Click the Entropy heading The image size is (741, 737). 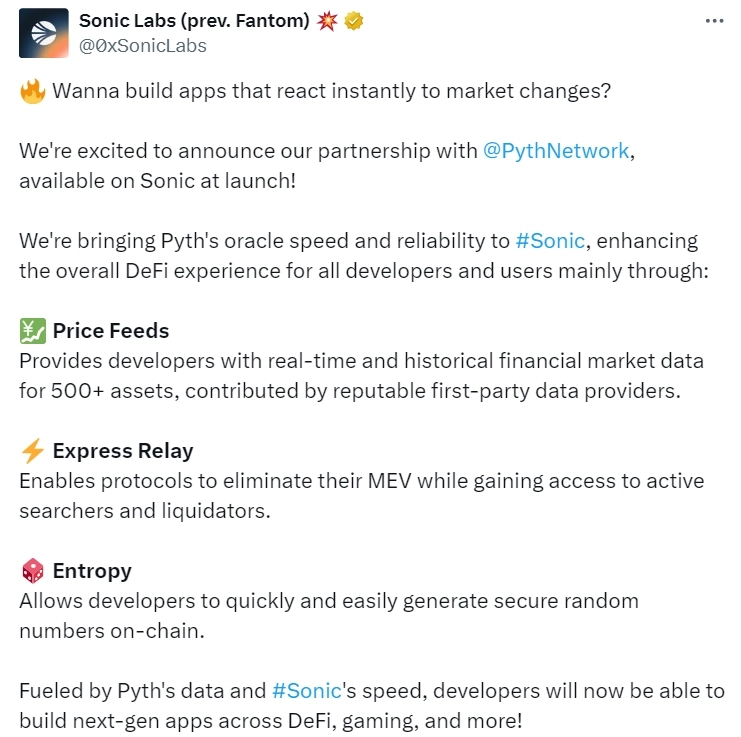point(92,571)
